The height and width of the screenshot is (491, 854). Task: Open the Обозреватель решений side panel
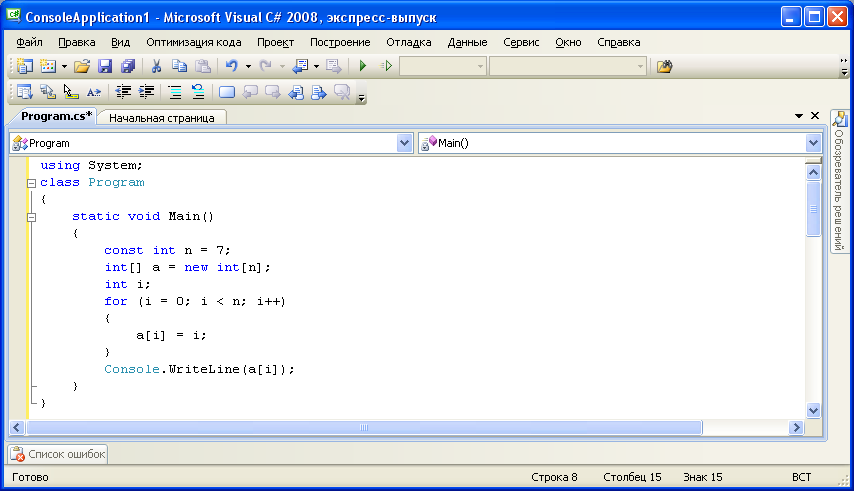coord(839,182)
